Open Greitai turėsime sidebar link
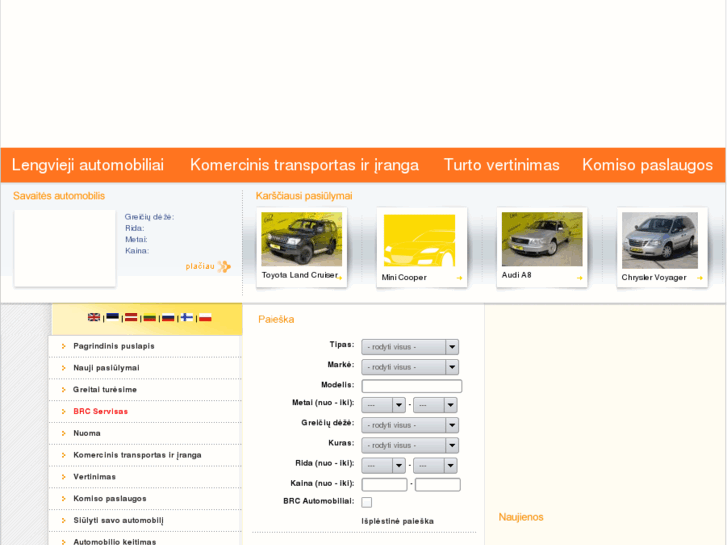 105,390
